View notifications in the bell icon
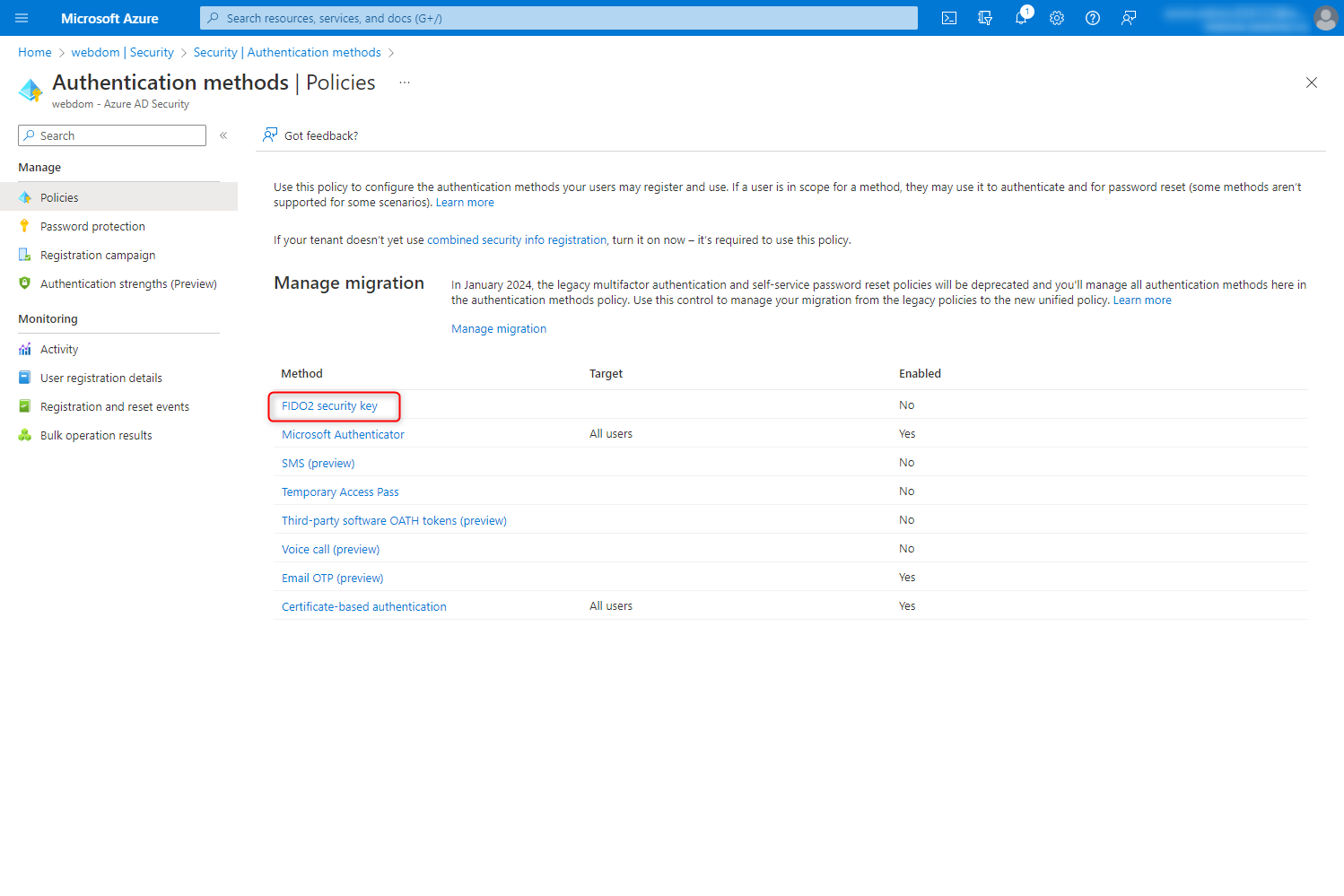 point(1021,18)
